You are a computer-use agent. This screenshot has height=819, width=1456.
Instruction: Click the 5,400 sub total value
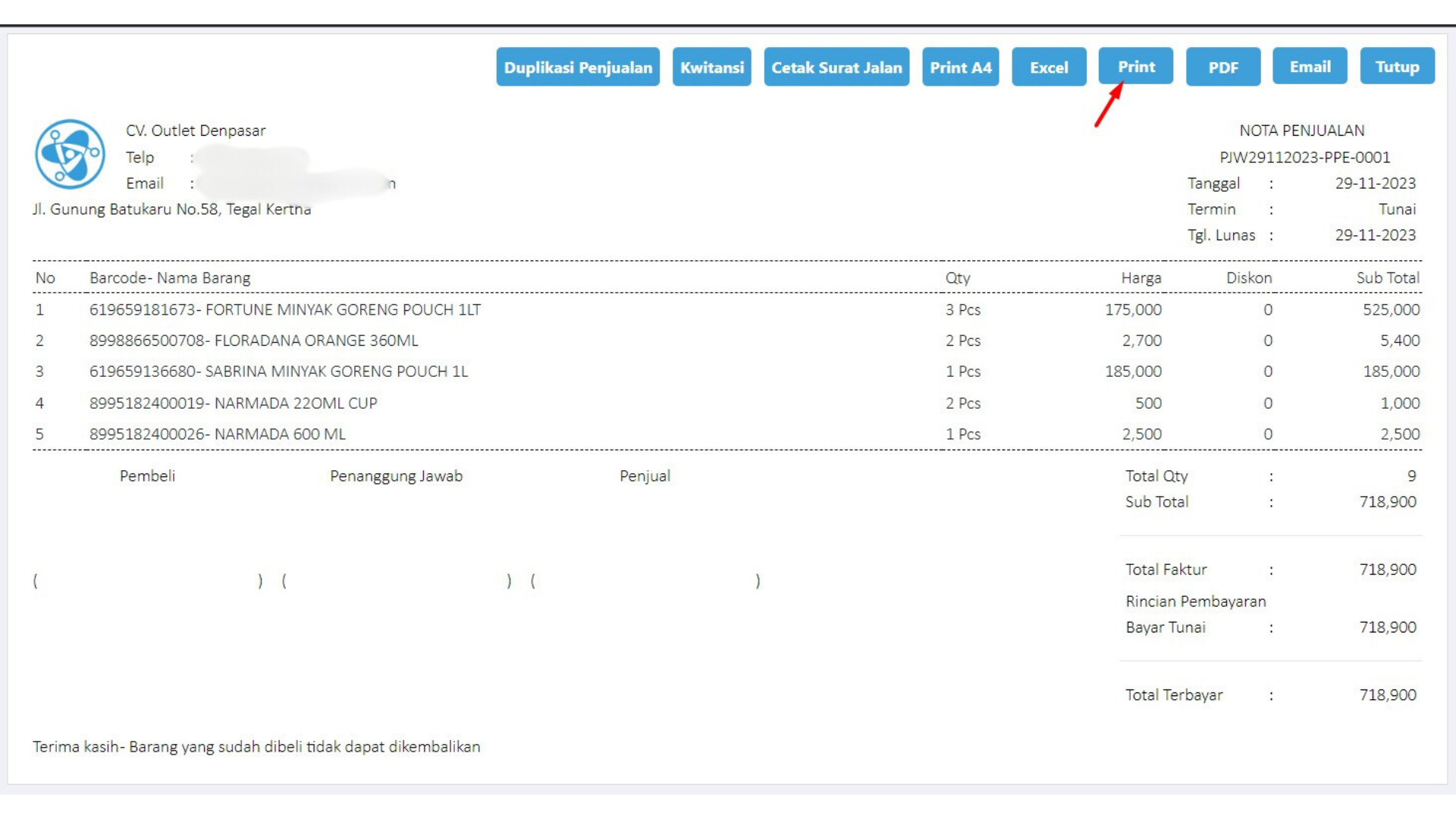[1400, 340]
